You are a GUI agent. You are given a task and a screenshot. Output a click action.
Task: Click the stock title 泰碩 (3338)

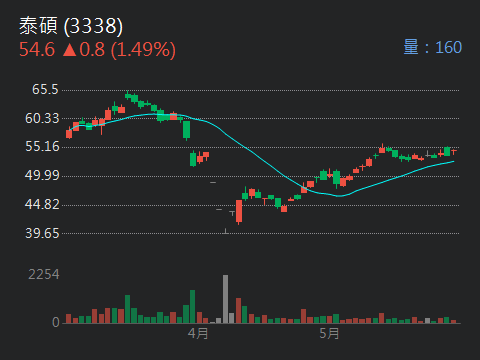[71, 26]
